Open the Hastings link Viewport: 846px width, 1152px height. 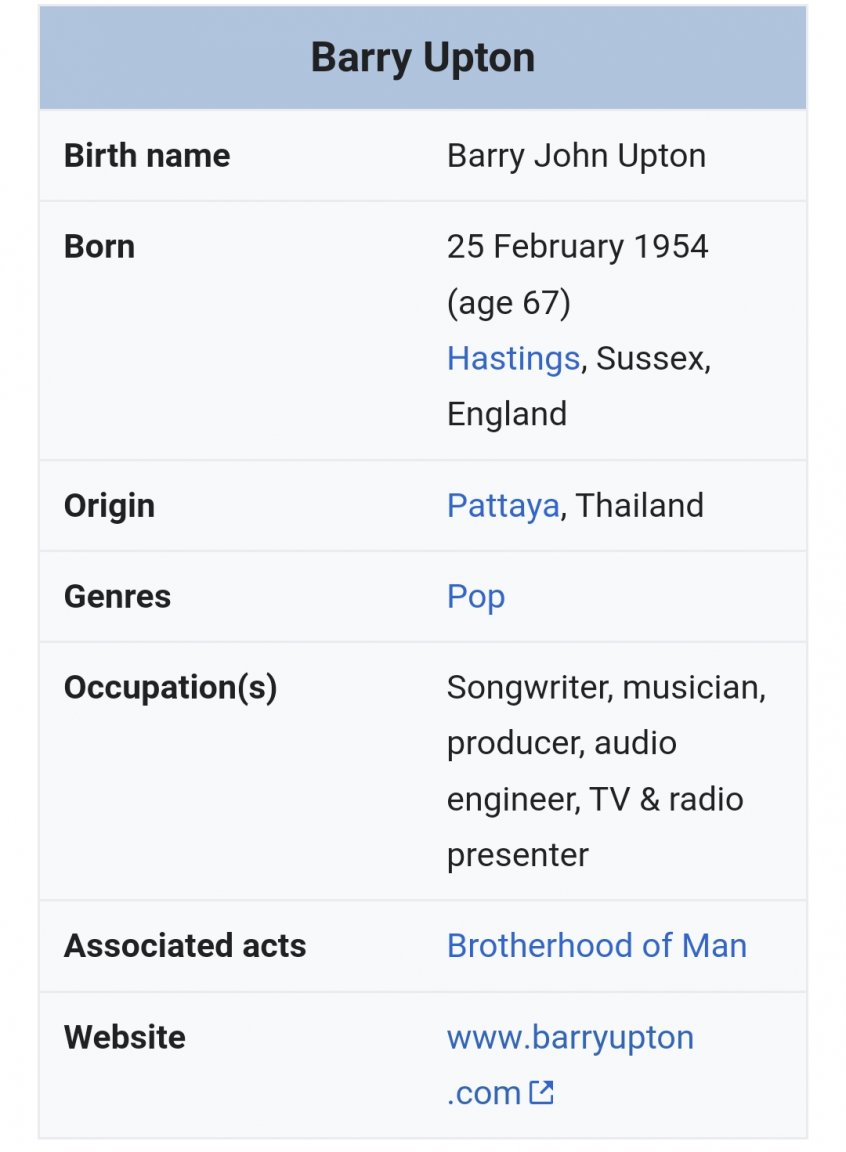[513, 358]
